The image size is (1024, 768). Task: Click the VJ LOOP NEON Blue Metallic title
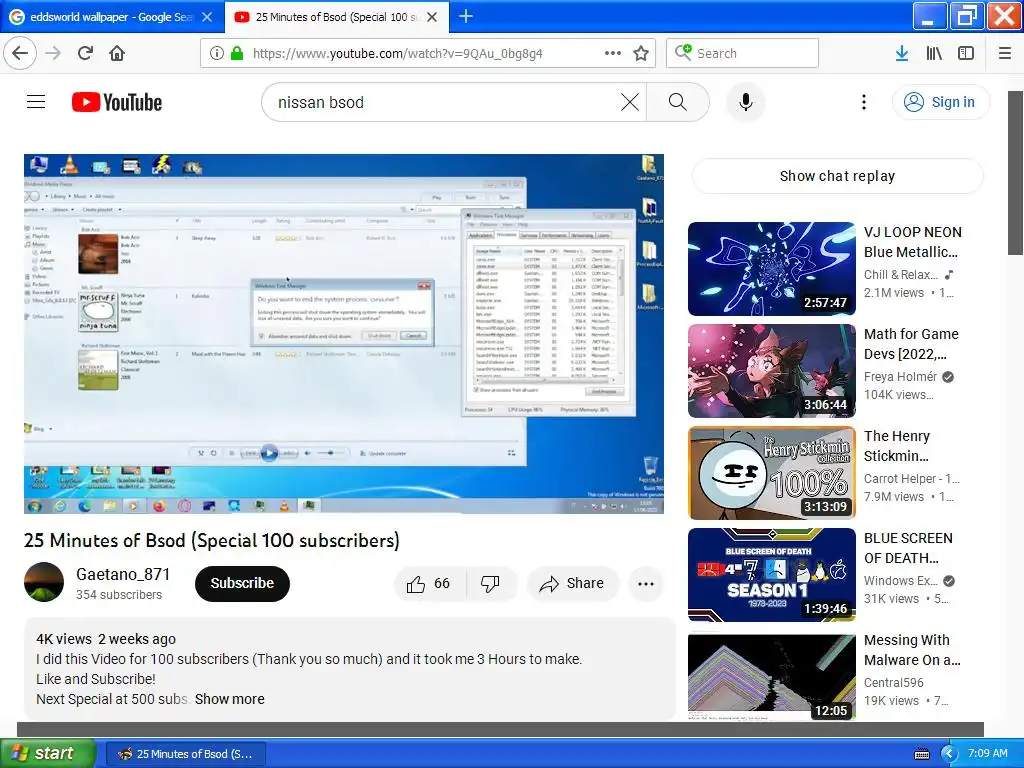912,242
